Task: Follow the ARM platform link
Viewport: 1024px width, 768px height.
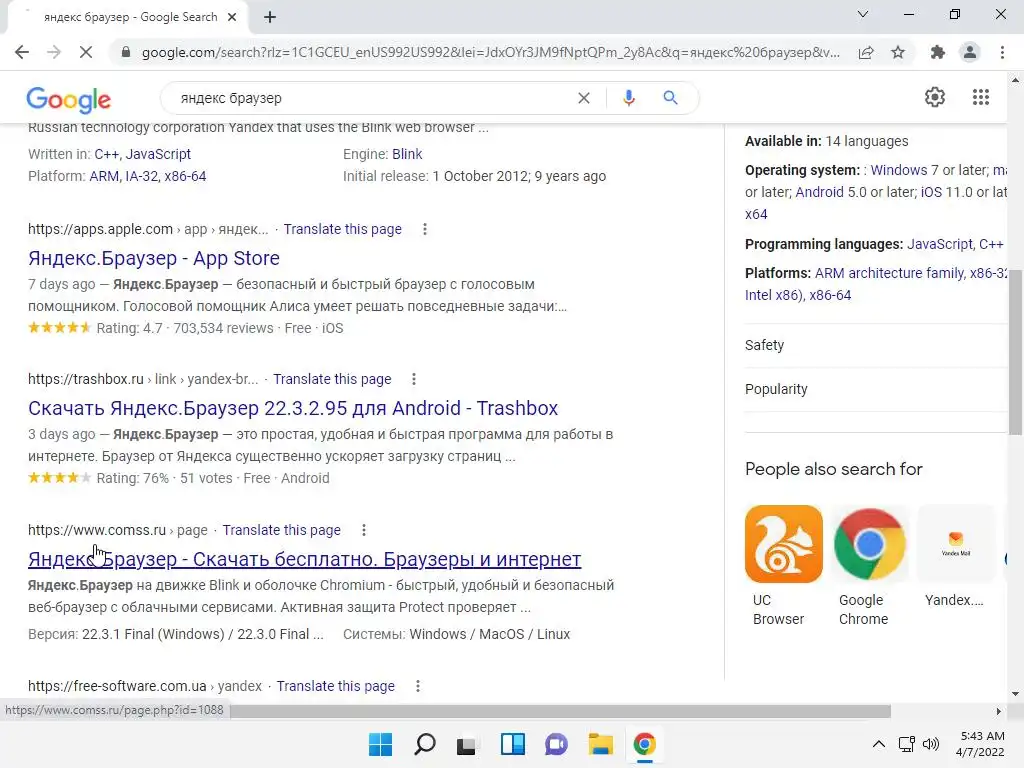Action: [104, 176]
